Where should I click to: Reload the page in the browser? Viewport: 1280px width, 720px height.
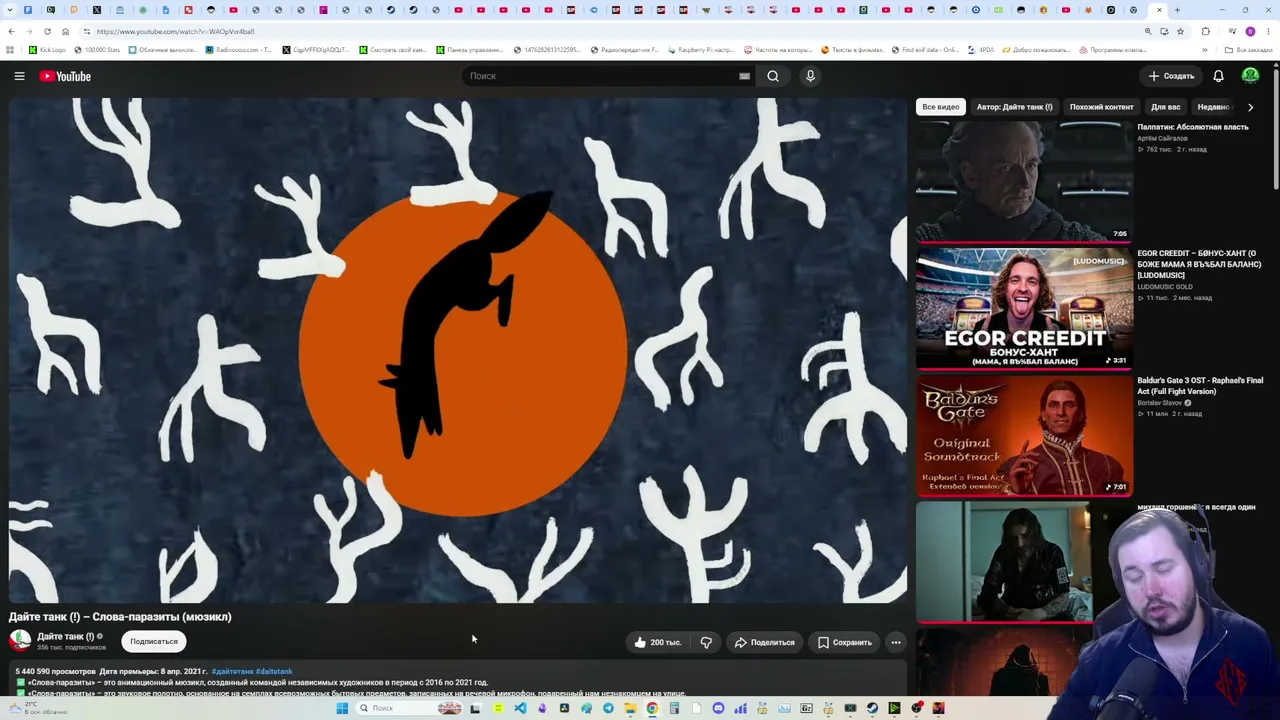pos(47,31)
